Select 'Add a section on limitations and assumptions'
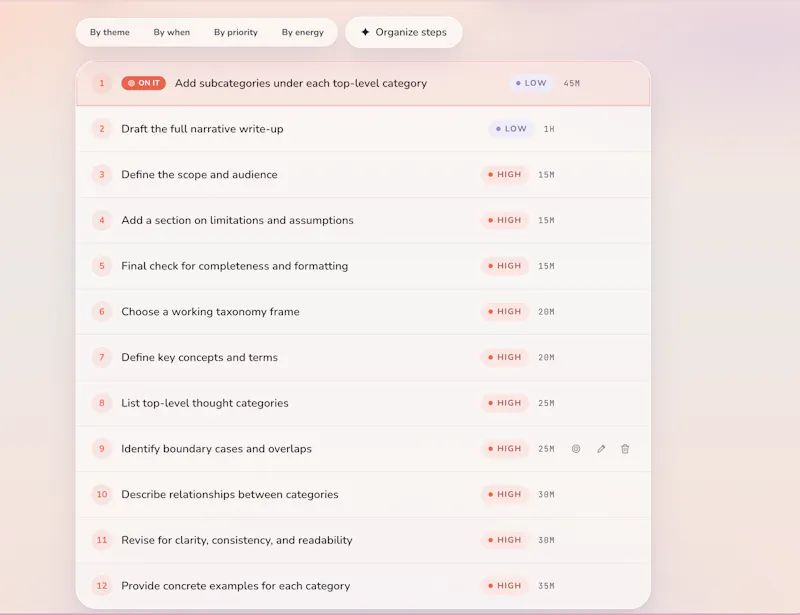This screenshot has width=800, height=615. click(x=237, y=220)
